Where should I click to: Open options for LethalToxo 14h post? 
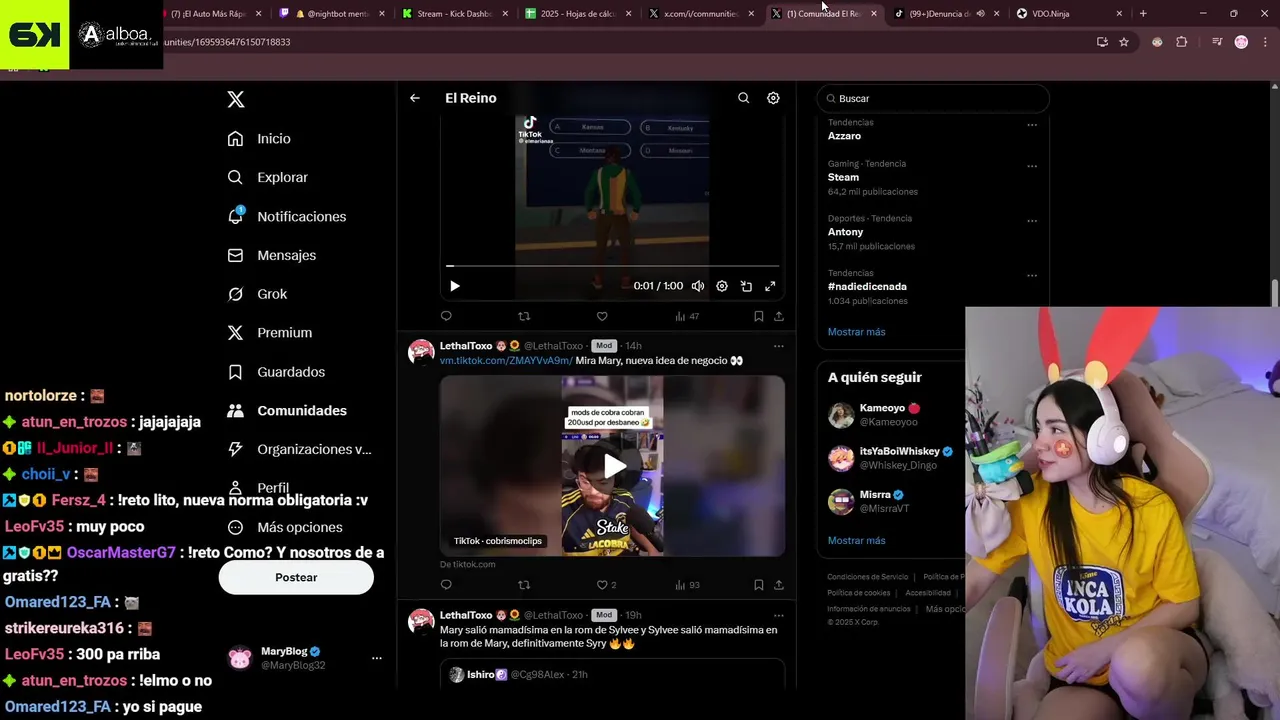coord(778,346)
